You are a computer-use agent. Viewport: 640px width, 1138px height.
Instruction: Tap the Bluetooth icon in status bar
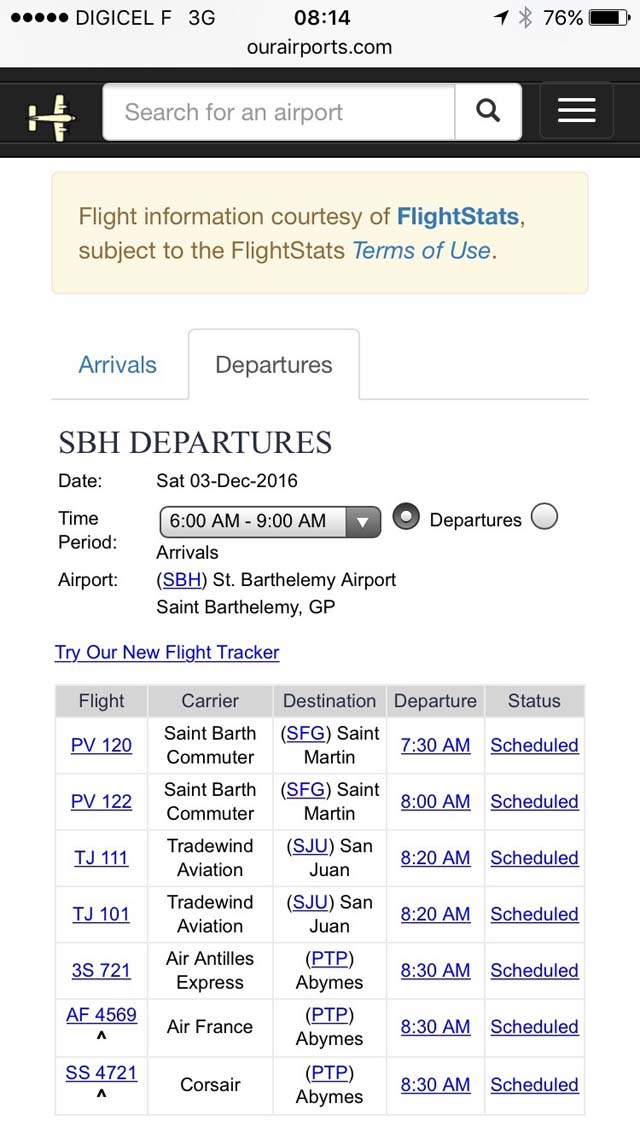coord(525,17)
